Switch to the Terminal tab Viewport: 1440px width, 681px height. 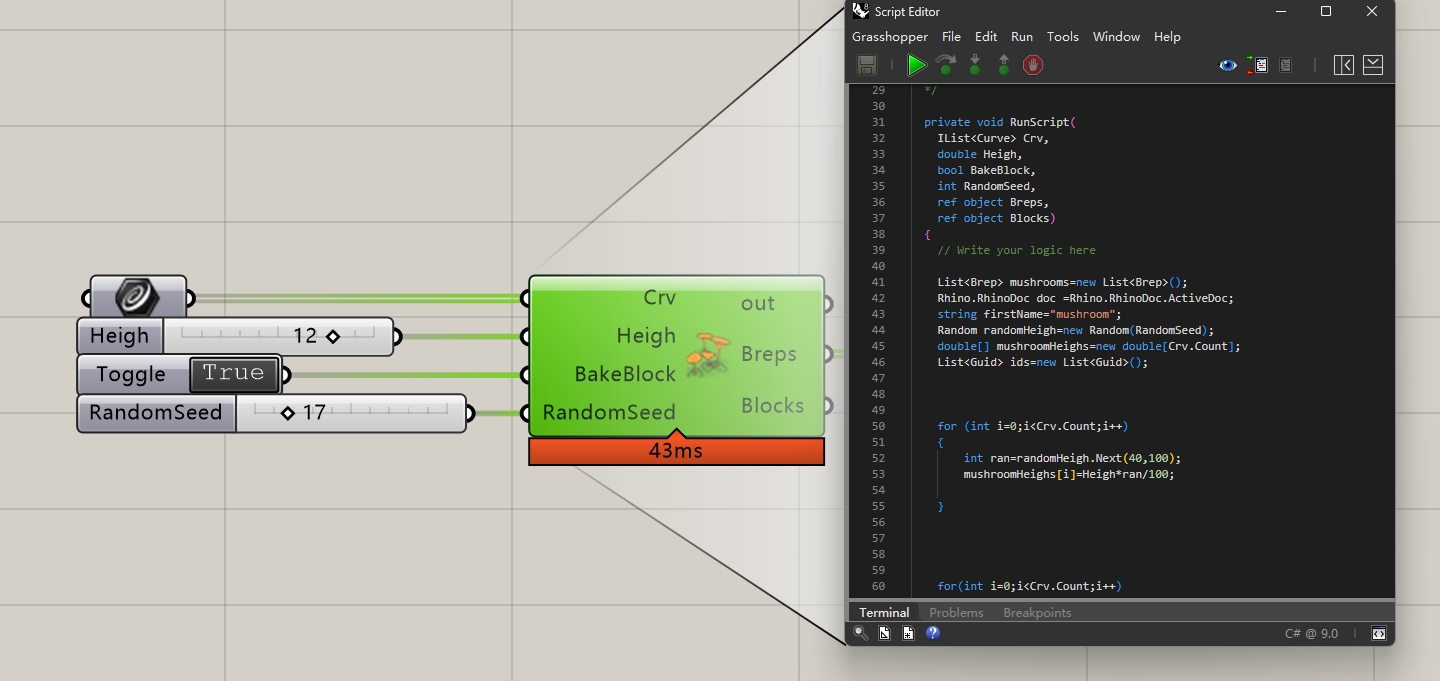click(884, 612)
